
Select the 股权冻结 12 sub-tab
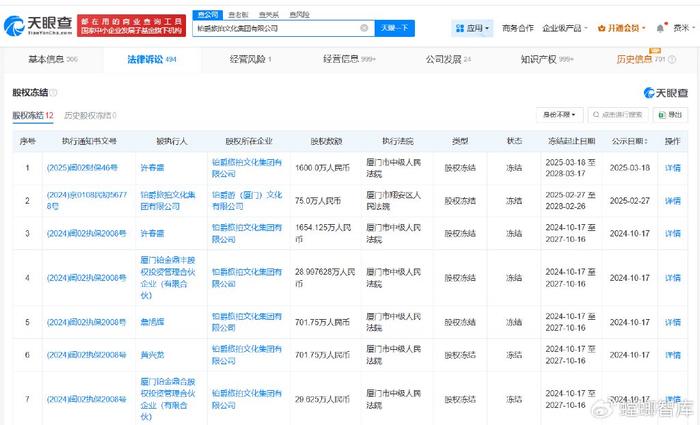point(33,116)
